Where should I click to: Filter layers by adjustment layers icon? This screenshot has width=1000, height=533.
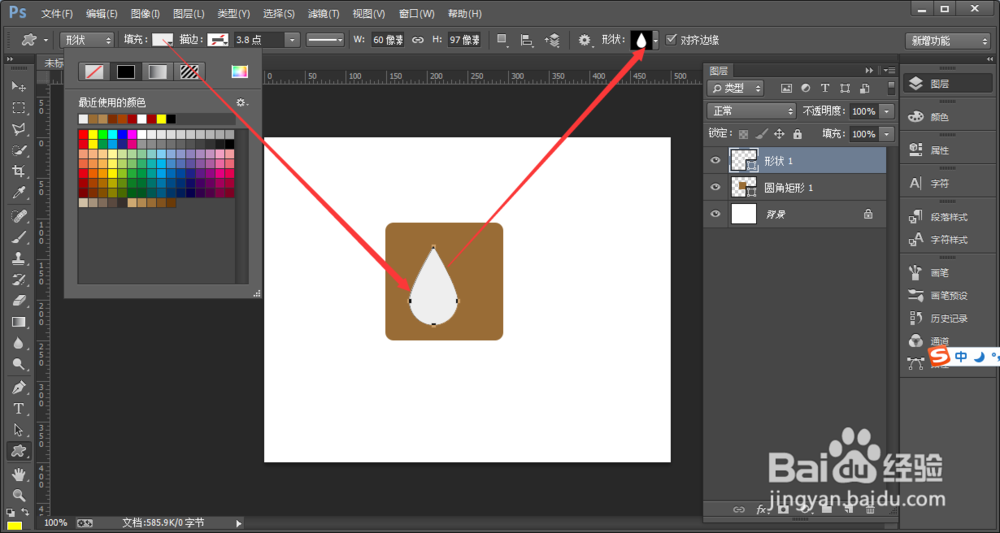[x=805, y=88]
